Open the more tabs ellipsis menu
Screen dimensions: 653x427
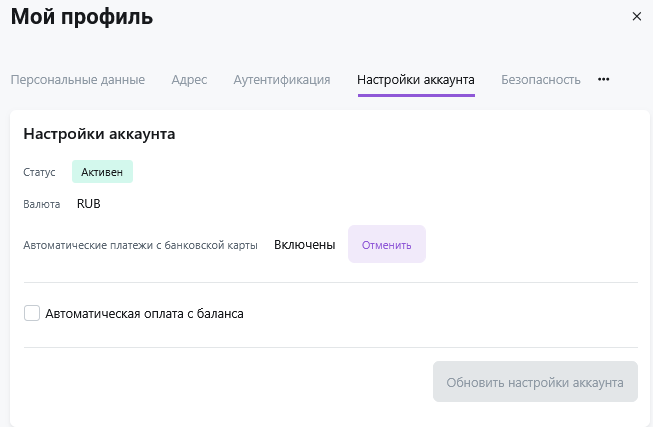[603, 80]
